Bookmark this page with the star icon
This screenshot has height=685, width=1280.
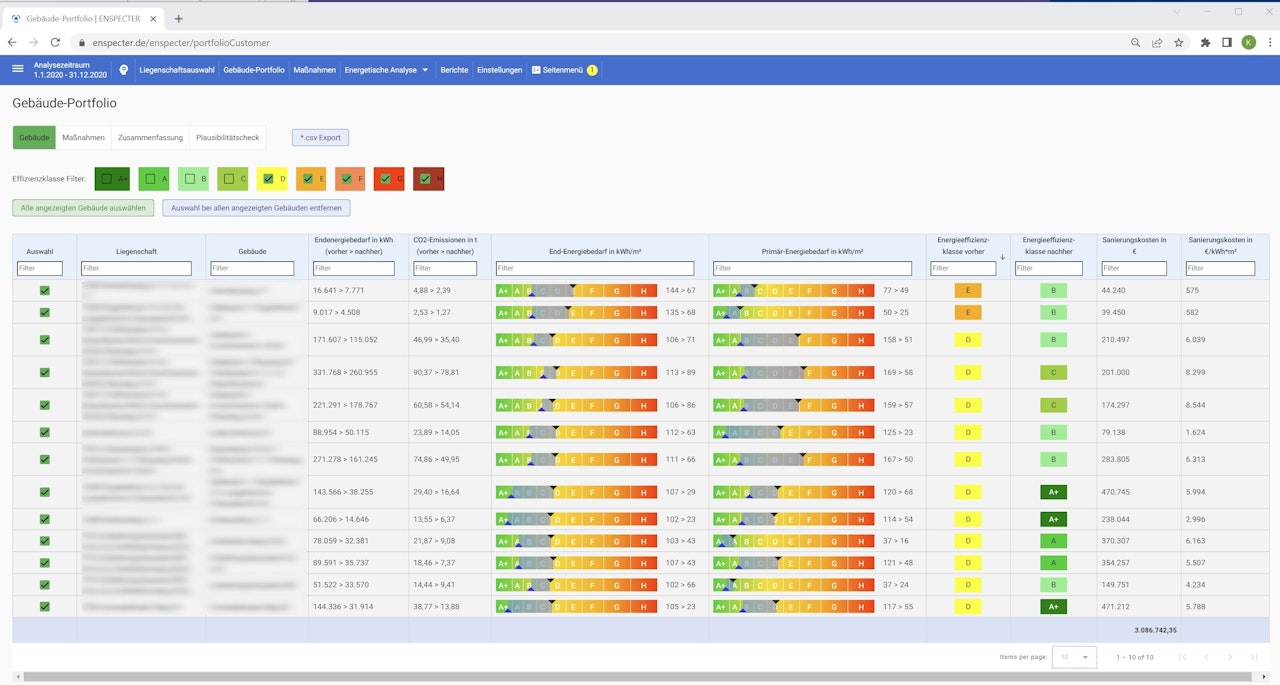click(1179, 43)
